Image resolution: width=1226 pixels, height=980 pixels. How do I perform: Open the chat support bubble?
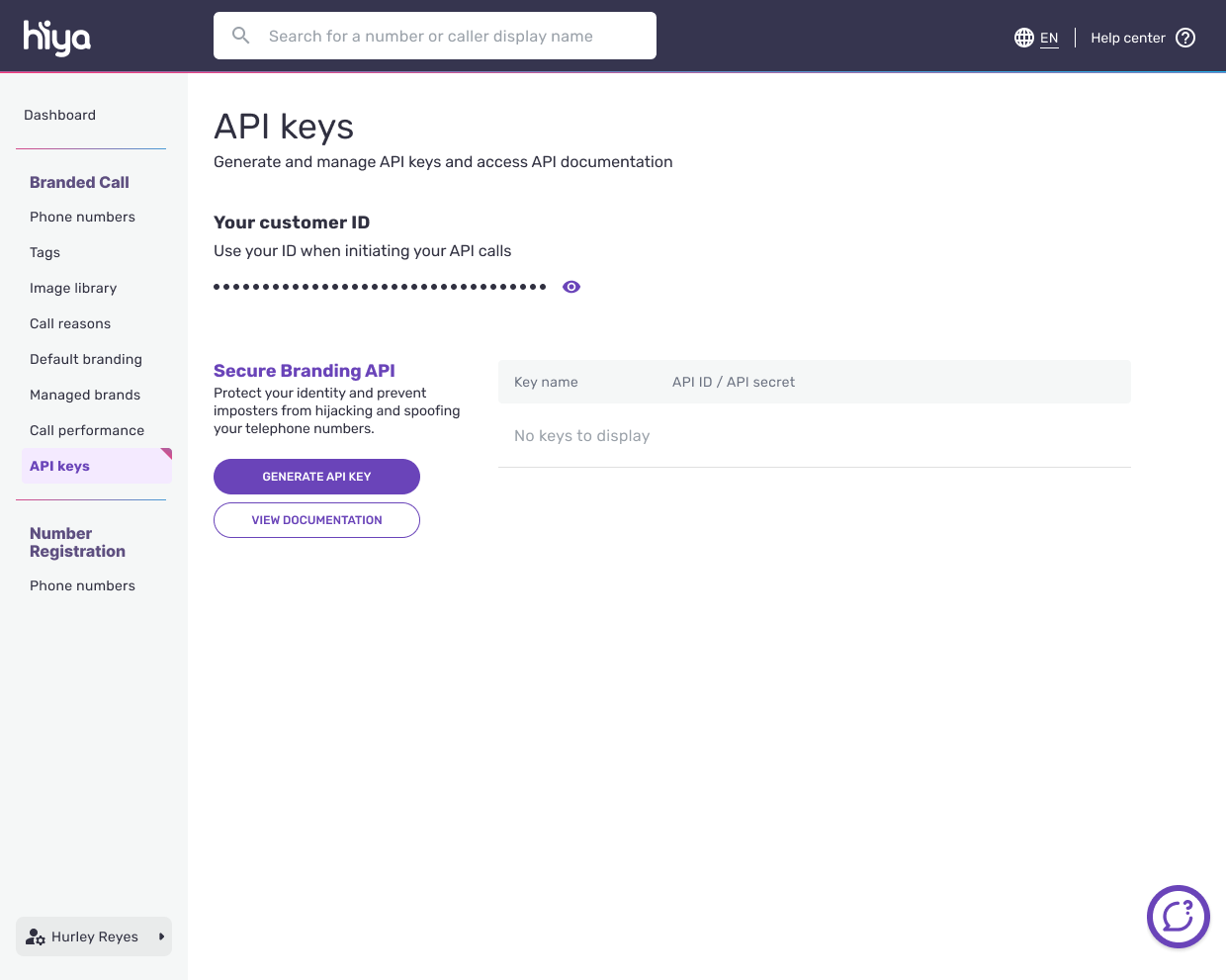(x=1178, y=916)
